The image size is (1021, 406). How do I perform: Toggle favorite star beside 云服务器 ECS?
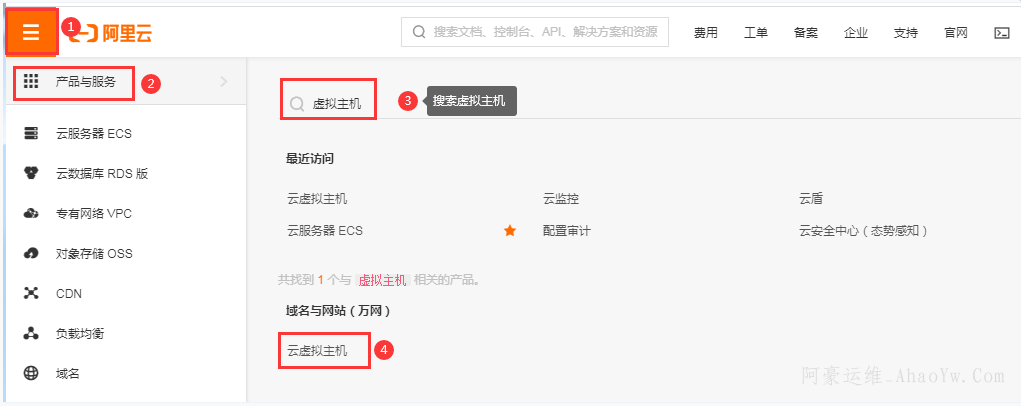point(510,231)
